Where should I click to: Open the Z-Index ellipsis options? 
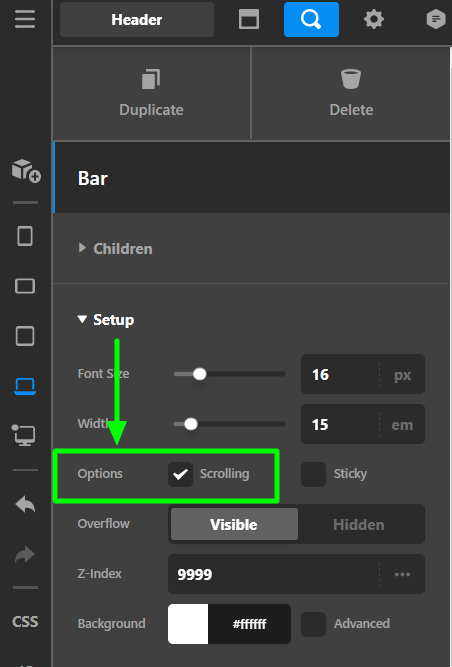point(402,574)
